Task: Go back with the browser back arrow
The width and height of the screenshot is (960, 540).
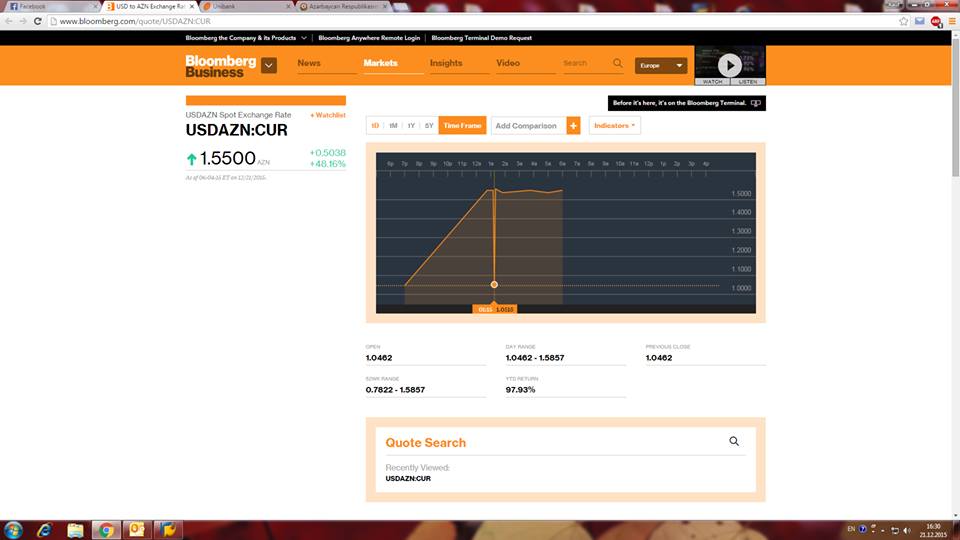Action: click(x=9, y=21)
